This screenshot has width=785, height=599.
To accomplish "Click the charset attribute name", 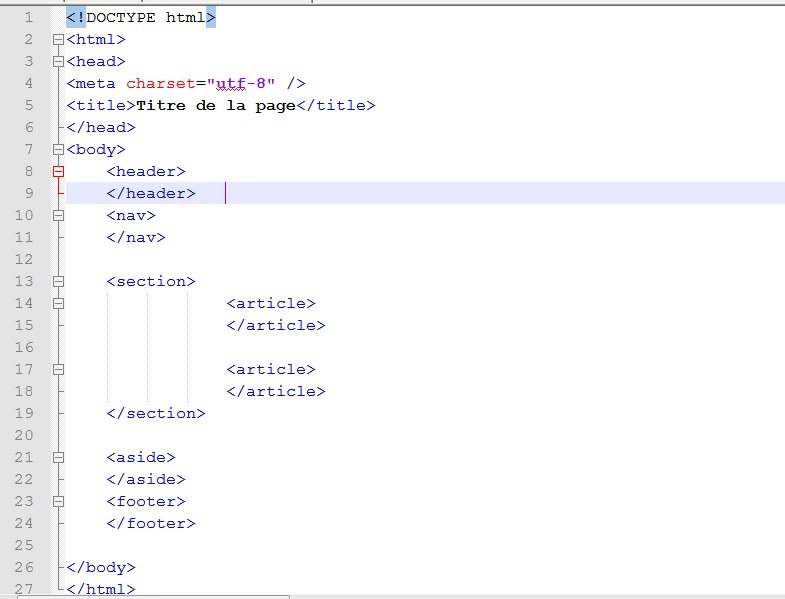I will [160, 84].
